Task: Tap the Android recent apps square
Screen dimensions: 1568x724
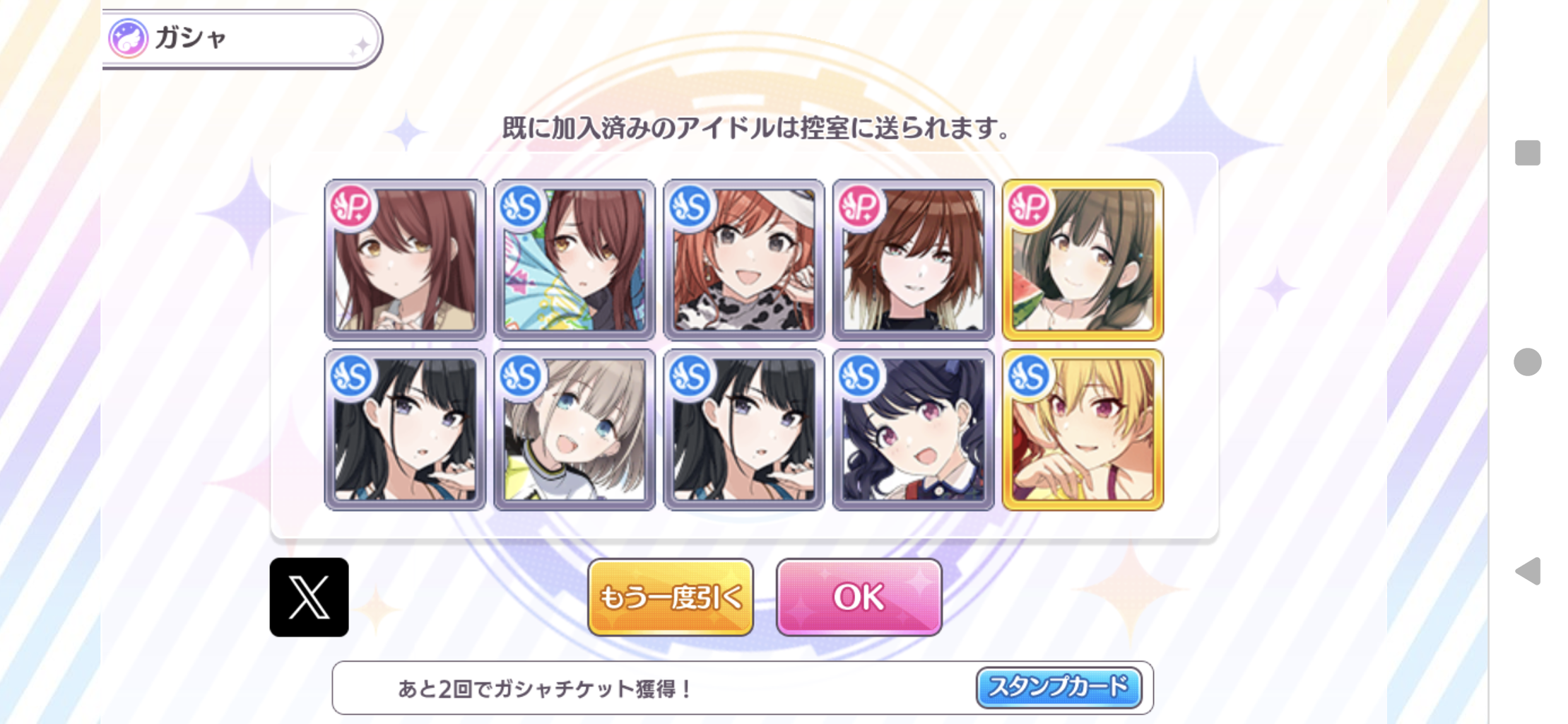Action: pyautogui.click(x=1527, y=153)
